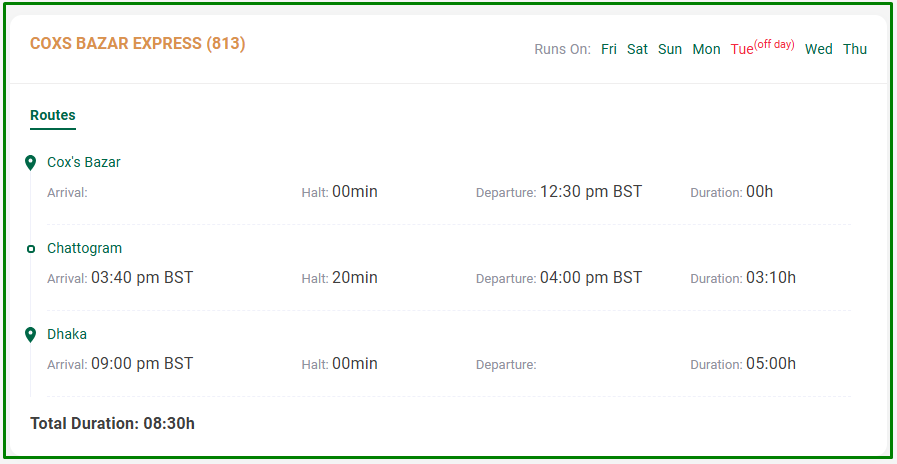Click the Dhaka location pin icon

(x=31, y=335)
